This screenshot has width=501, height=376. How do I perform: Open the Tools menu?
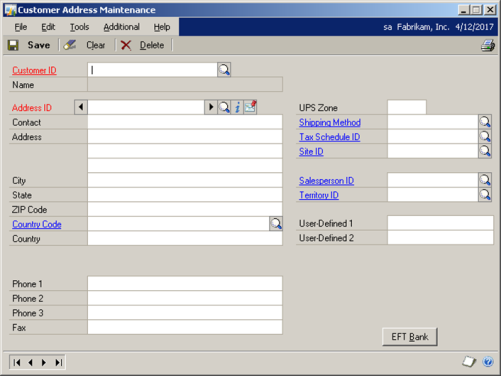(79, 27)
